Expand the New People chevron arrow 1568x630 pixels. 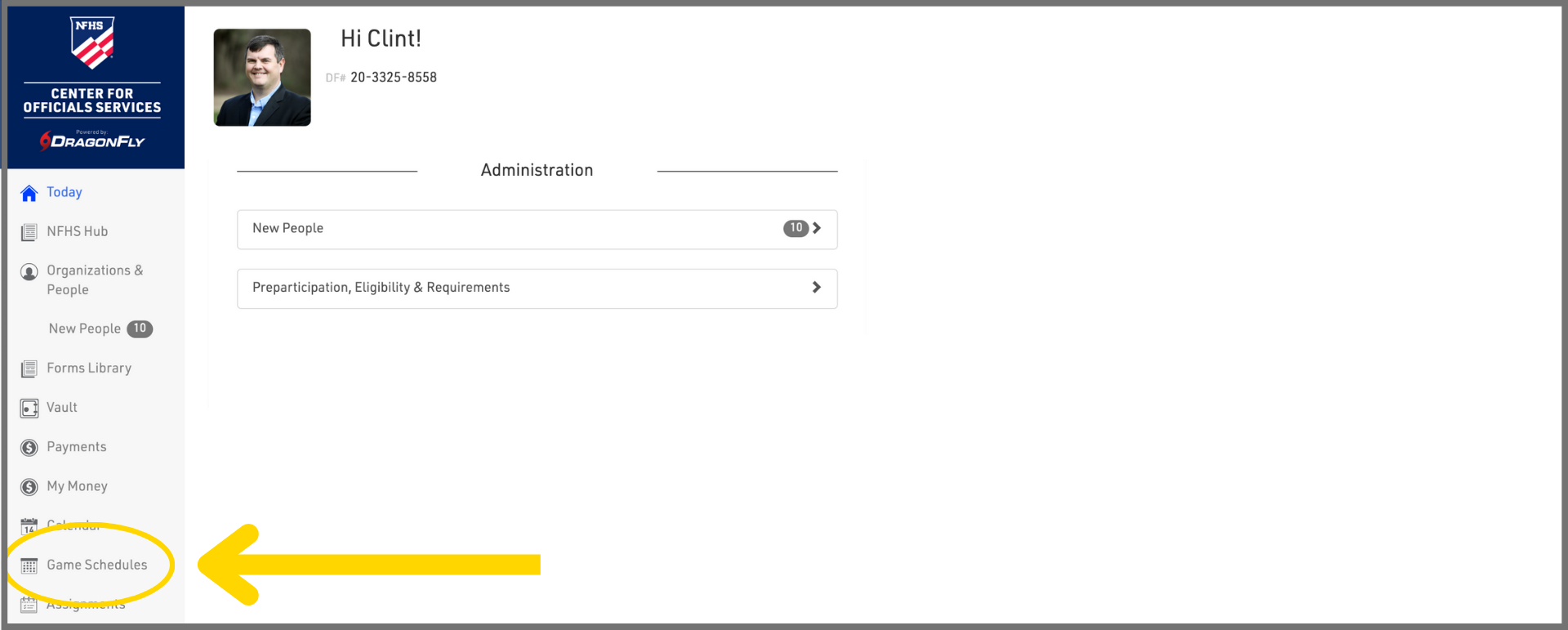coord(817,228)
